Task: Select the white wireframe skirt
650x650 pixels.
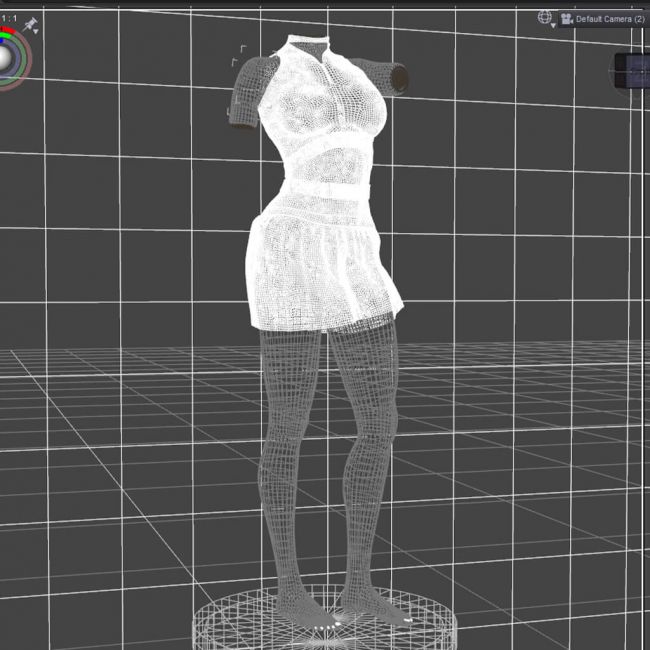Action: pyautogui.click(x=320, y=270)
